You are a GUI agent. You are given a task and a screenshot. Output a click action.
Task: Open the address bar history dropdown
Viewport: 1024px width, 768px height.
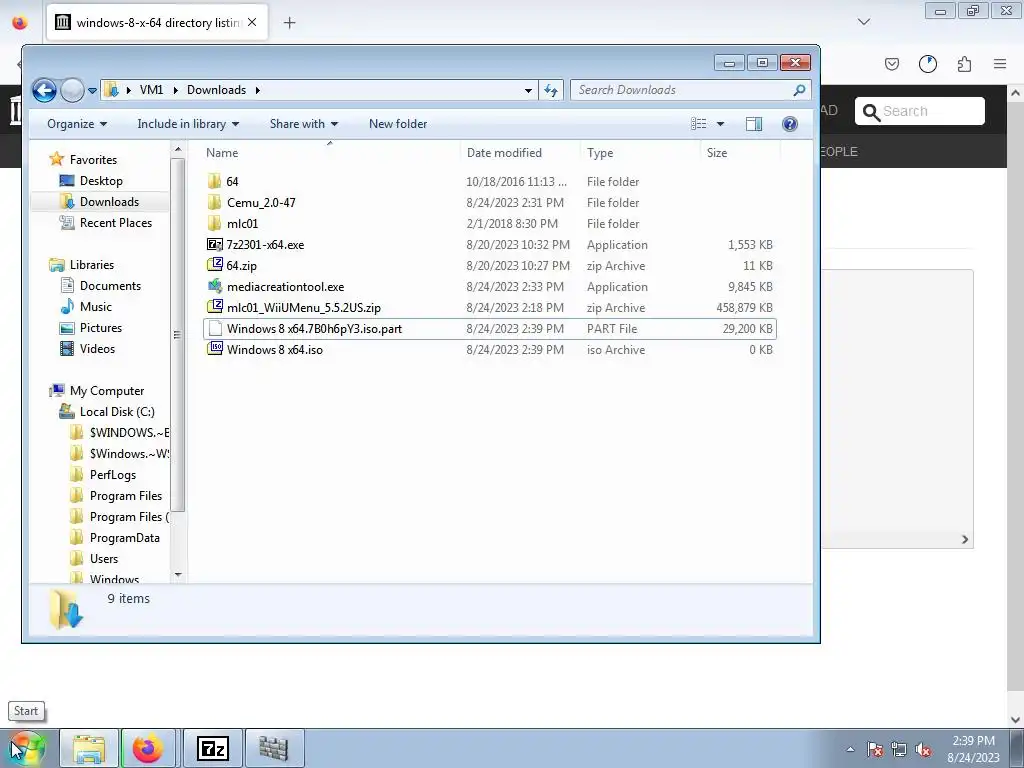pyautogui.click(x=528, y=90)
